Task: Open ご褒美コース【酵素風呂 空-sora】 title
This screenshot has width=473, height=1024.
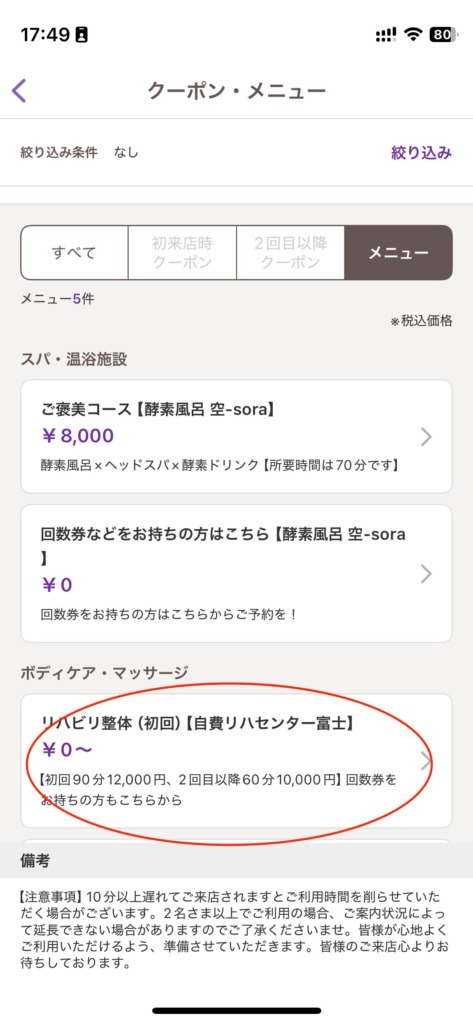Action: [x=157, y=410]
